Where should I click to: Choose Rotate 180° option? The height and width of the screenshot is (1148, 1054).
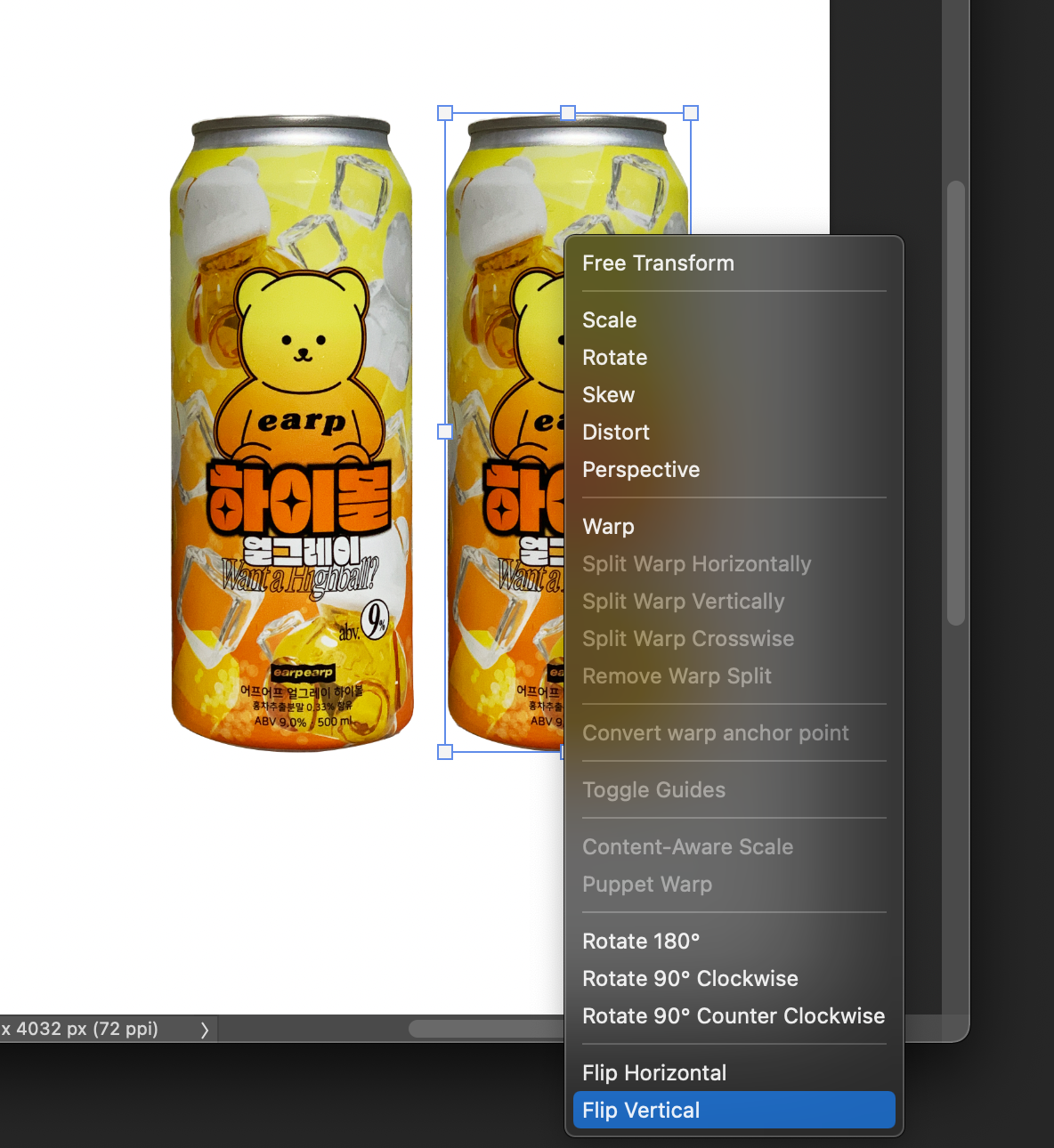coord(734,942)
